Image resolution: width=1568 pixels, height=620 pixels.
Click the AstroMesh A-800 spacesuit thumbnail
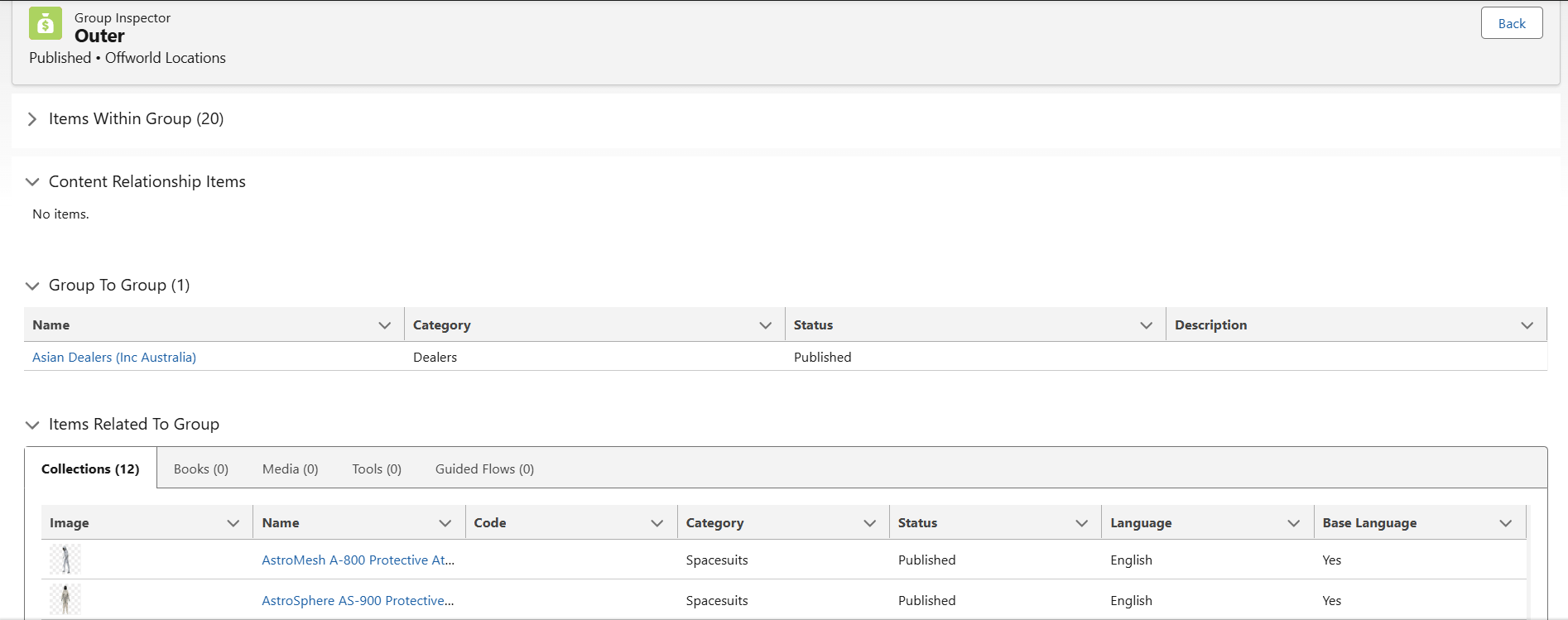pos(65,560)
